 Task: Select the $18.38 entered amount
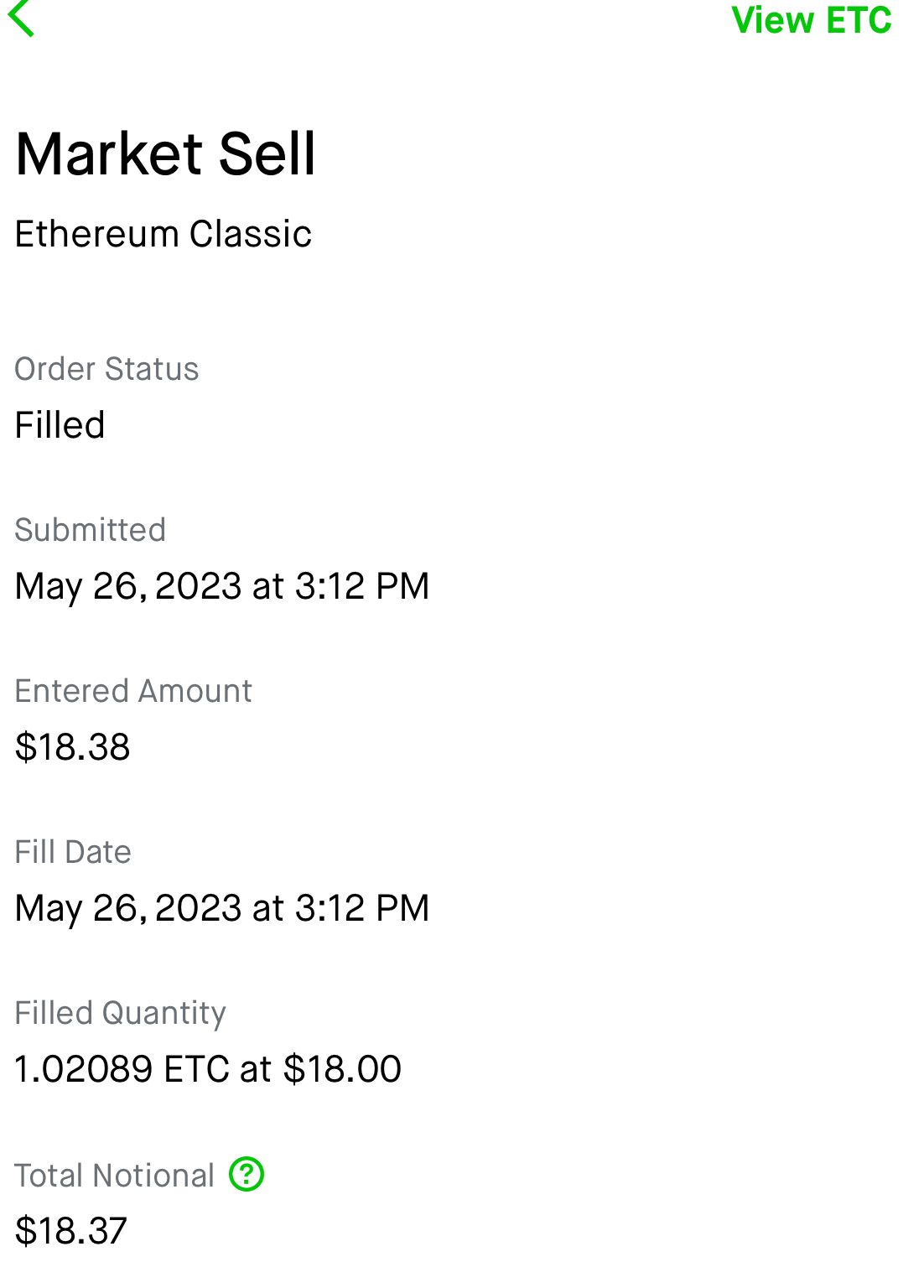[73, 747]
